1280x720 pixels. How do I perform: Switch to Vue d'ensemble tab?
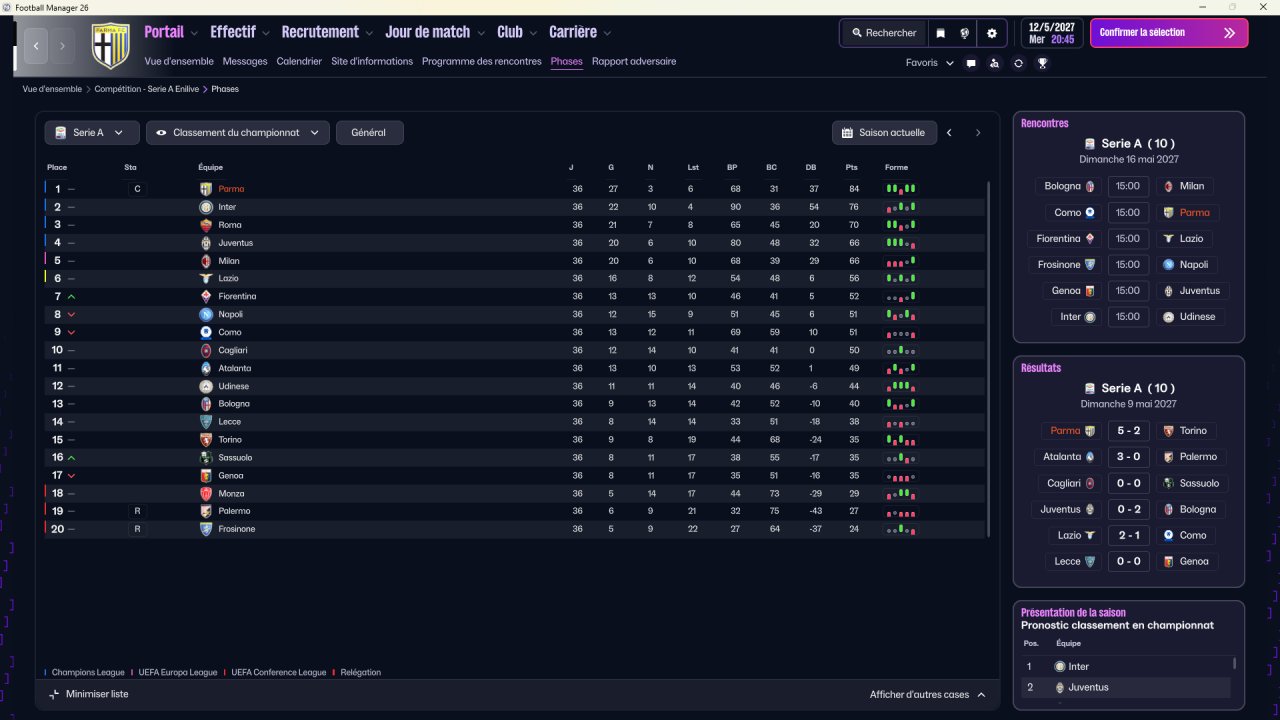(179, 62)
